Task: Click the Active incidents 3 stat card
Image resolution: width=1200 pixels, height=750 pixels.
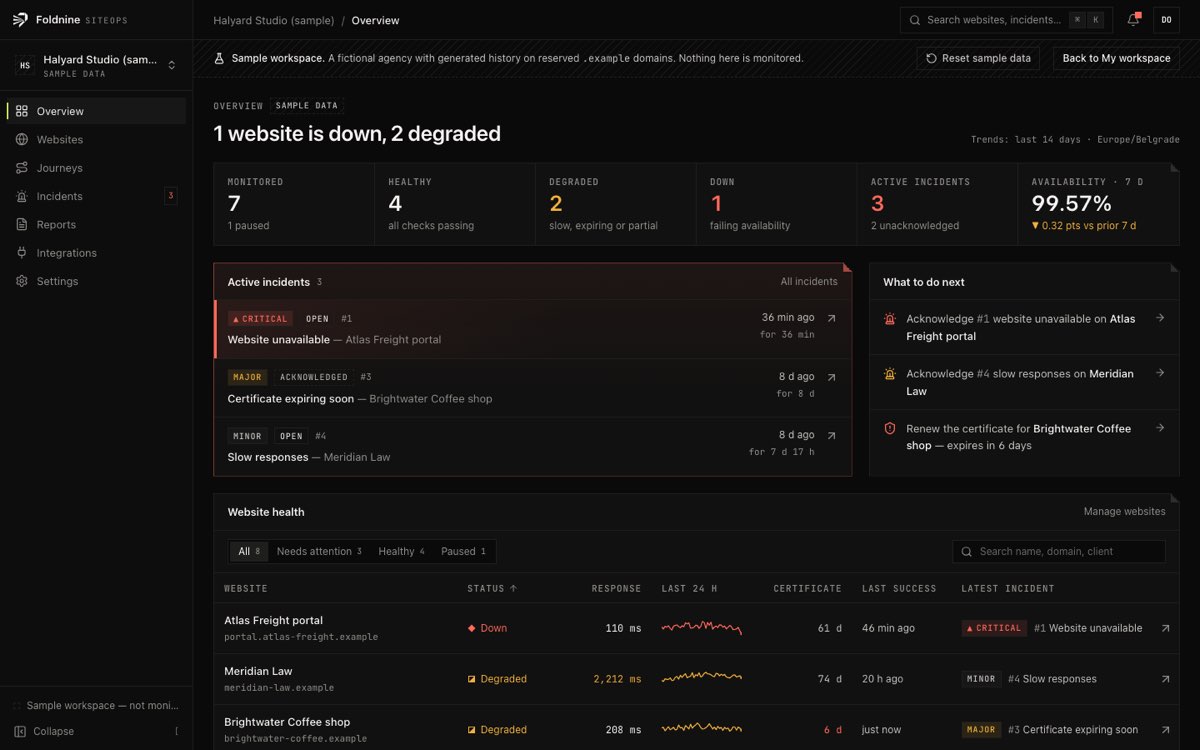Action: tap(938, 204)
